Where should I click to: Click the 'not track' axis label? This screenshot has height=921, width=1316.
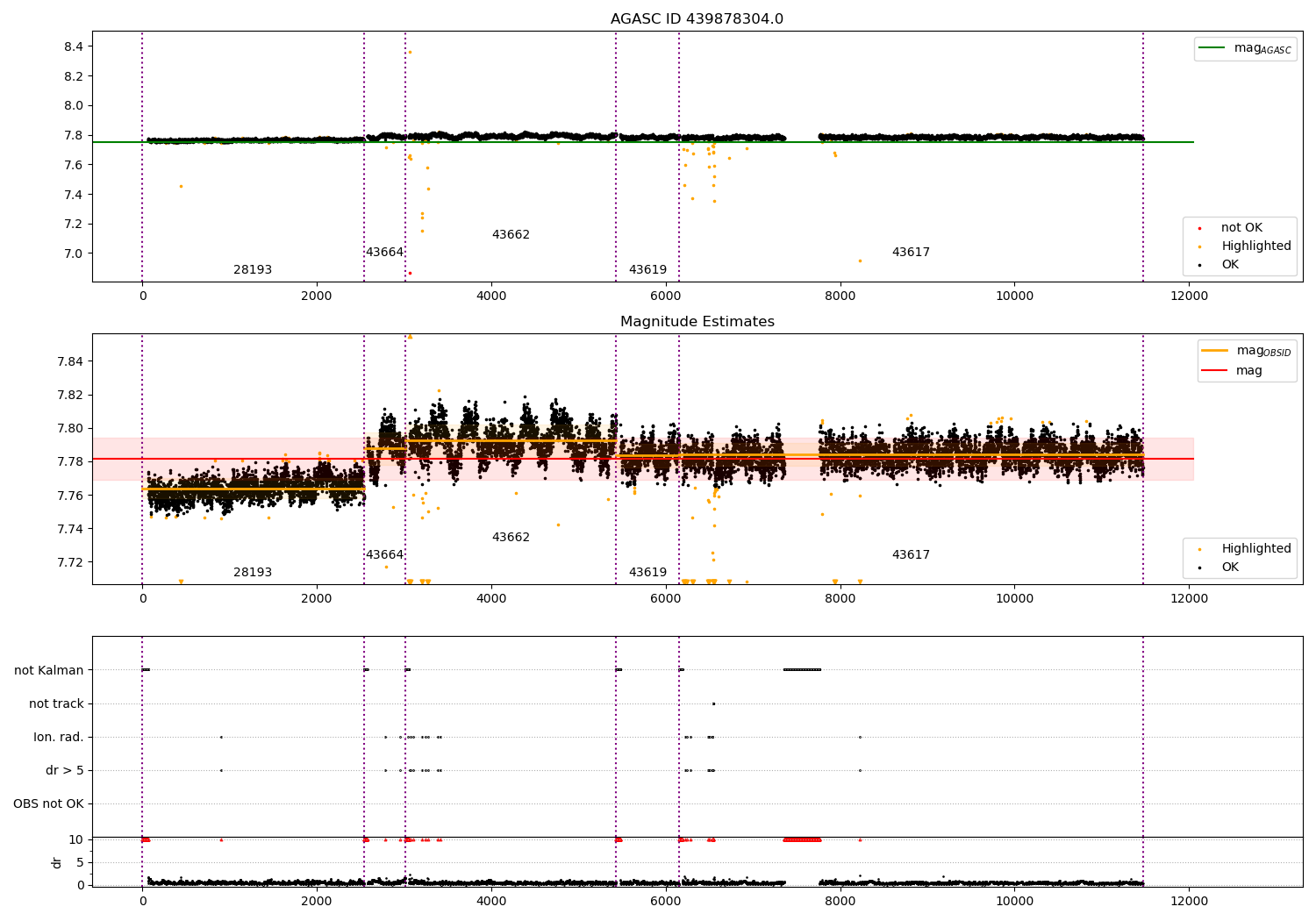click(x=56, y=704)
